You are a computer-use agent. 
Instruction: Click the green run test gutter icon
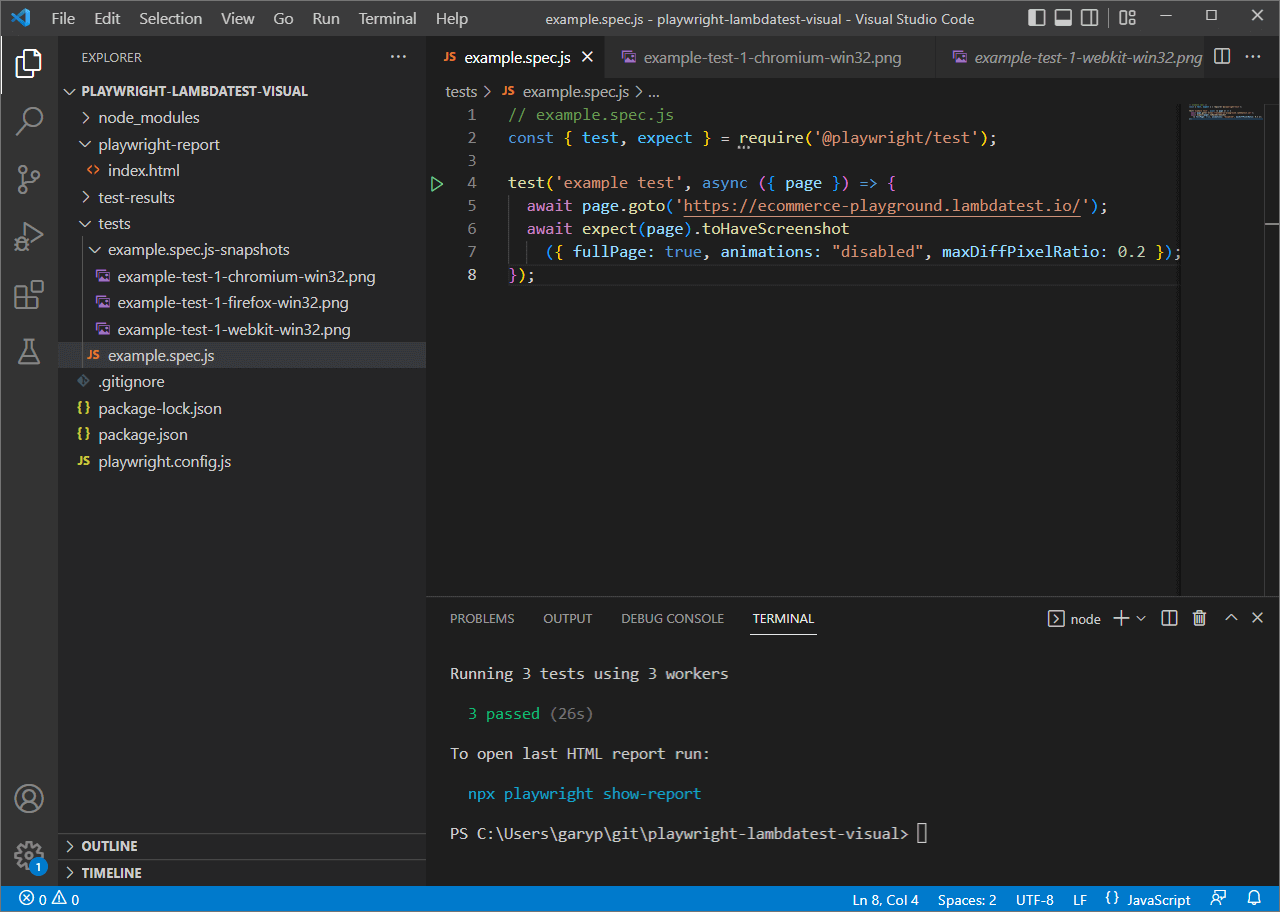click(437, 183)
